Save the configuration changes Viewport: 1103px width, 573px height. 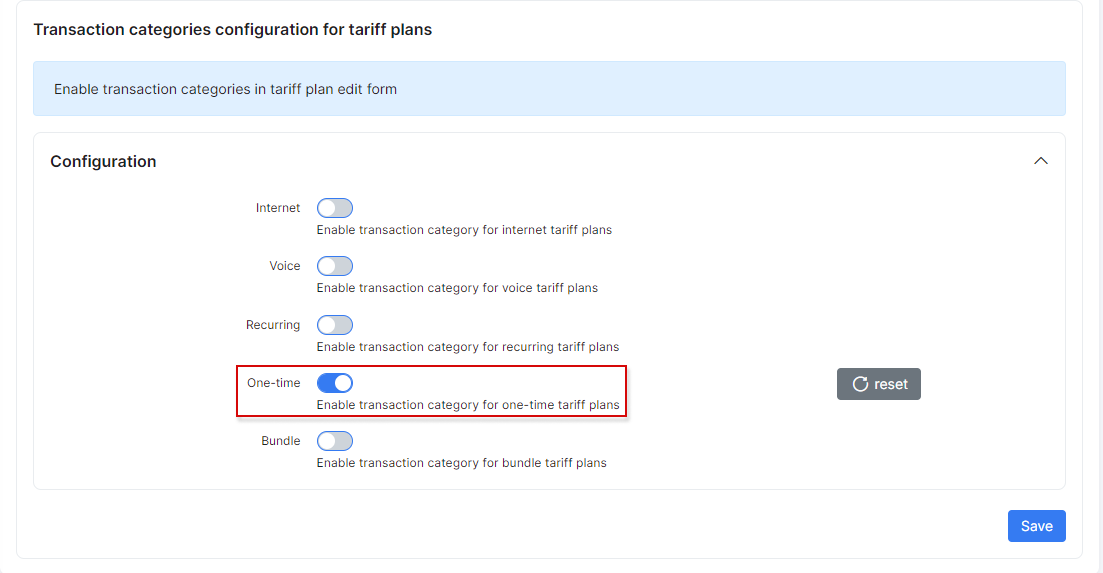[1036, 526]
